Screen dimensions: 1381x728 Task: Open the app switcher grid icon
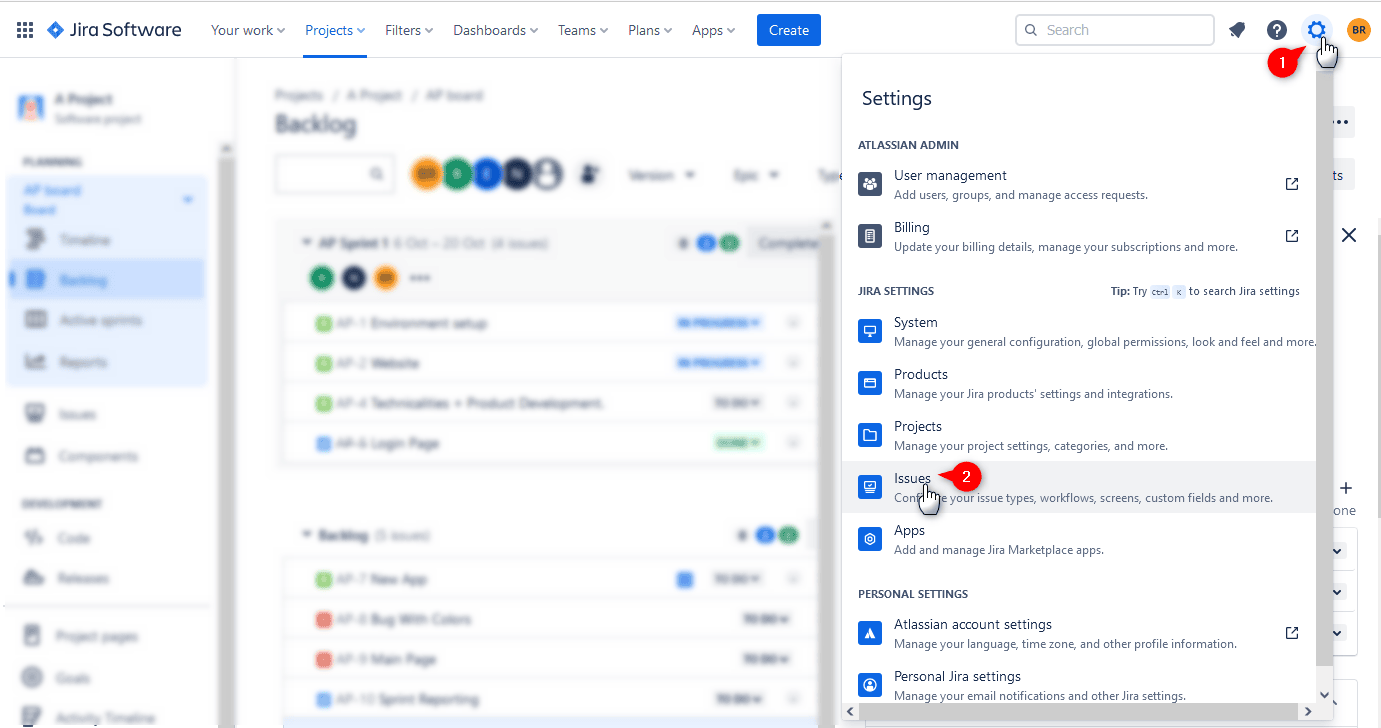[x=25, y=30]
